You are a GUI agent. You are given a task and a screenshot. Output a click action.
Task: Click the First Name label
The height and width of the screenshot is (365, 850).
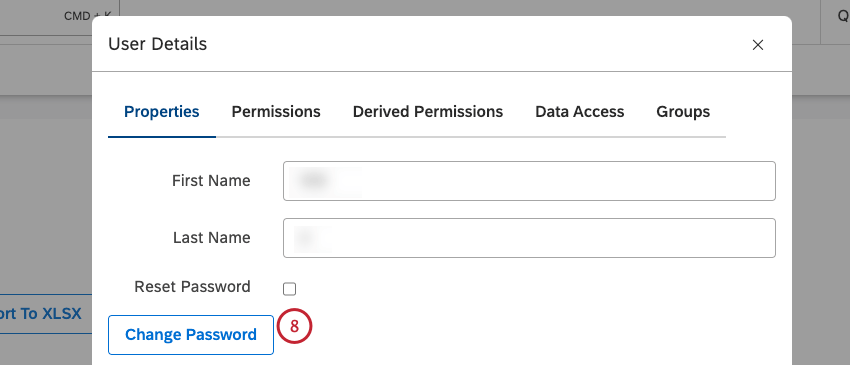click(x=211, y=181)
